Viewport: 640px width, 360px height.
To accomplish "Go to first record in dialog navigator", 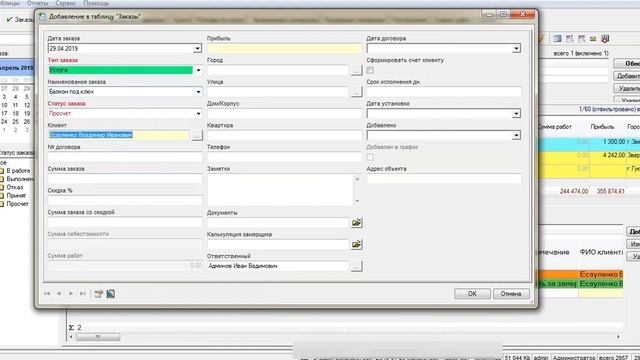I will (47, 293).
